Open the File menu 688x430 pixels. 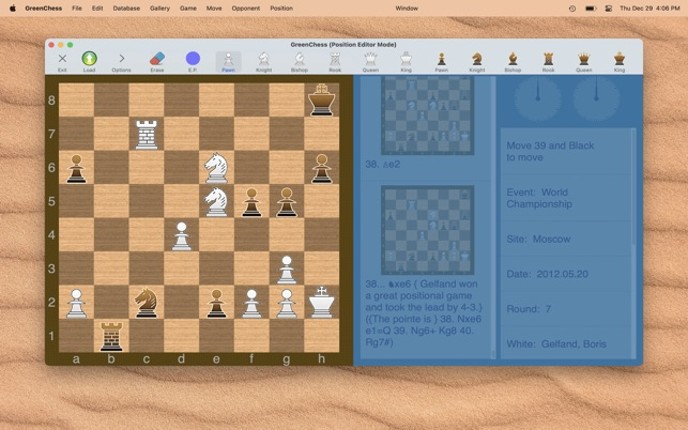pos(77,8)
